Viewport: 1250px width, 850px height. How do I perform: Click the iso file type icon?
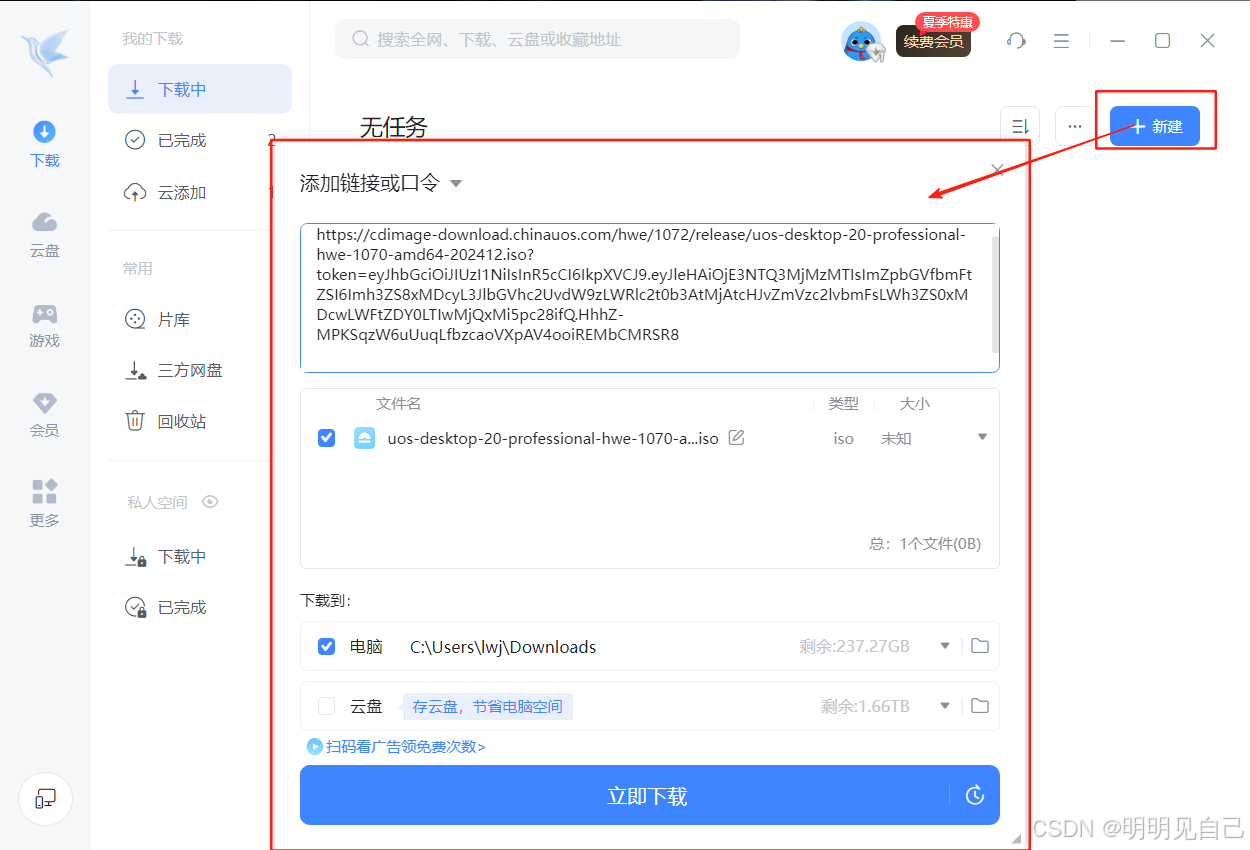point(364,438)
